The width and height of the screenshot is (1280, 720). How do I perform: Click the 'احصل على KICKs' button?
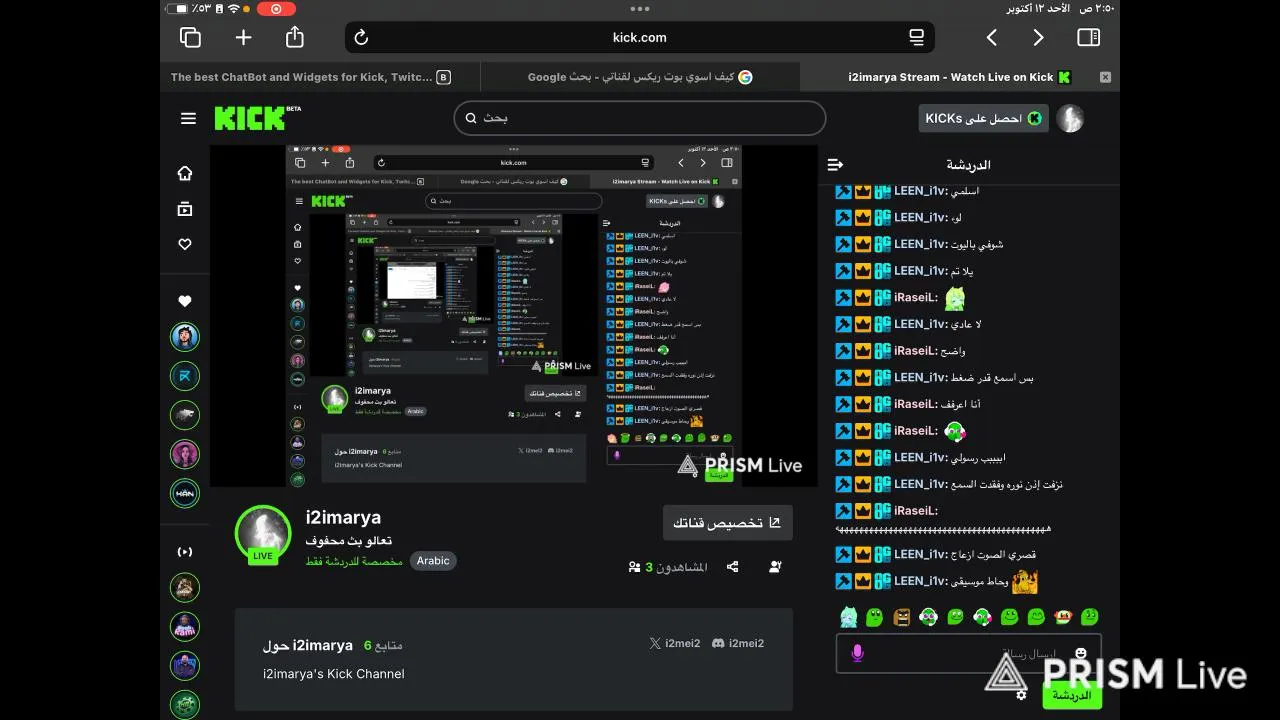pyautogui.click(x=984, y=118)
